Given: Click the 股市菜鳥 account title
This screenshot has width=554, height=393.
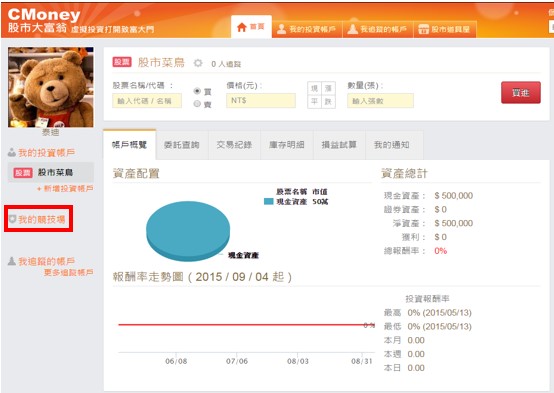Looking at the screenshot, I should coord(161,63).
